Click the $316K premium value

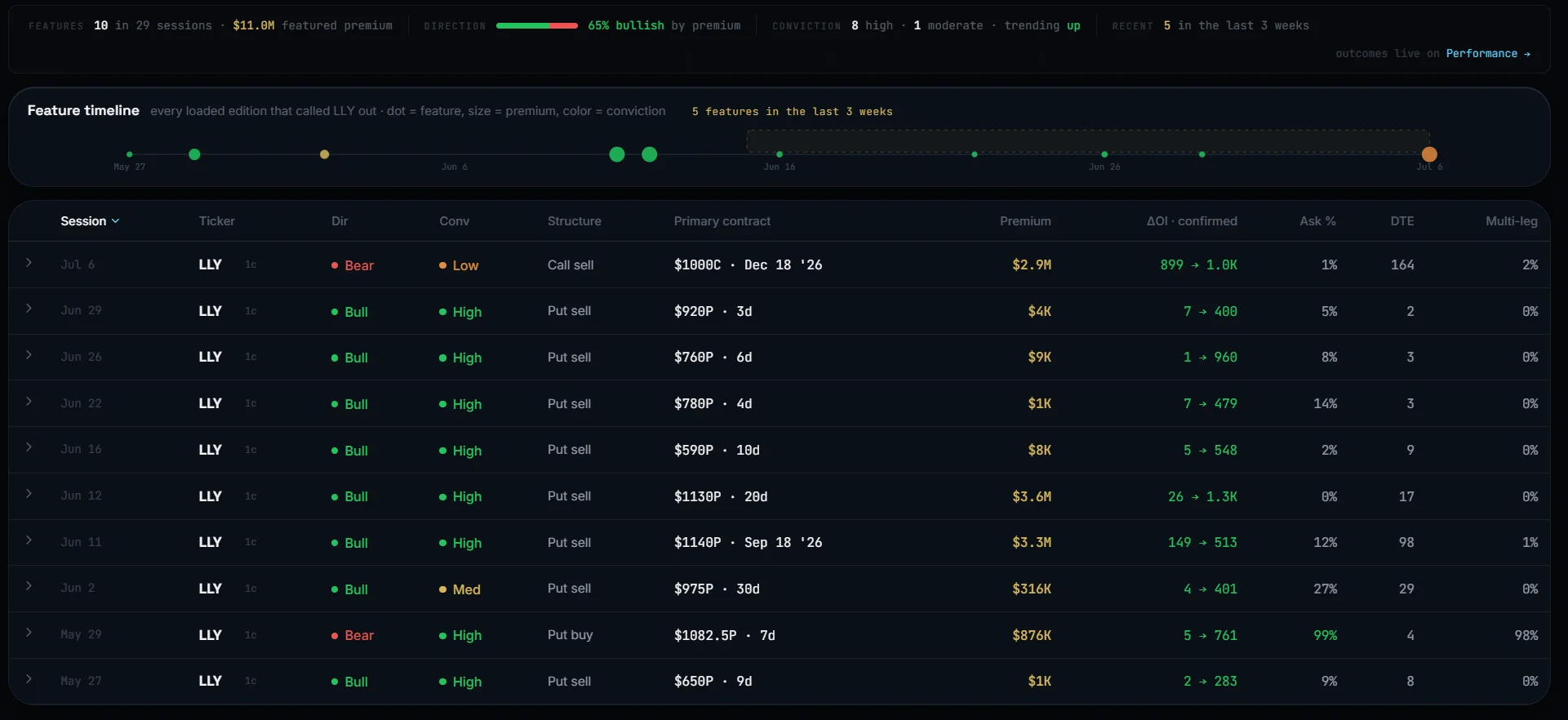coord(1032,589)
